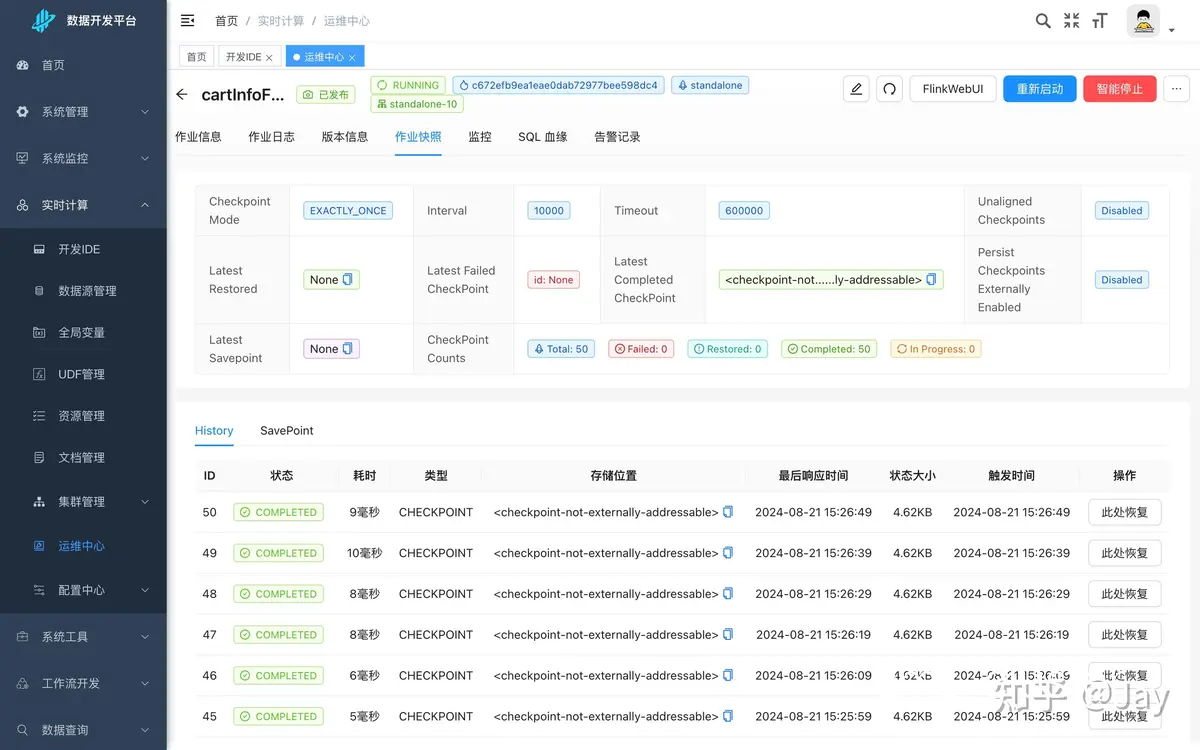Copy storage location for checkpoint 49
The image size is (1200, 750).
pos(728,553)
